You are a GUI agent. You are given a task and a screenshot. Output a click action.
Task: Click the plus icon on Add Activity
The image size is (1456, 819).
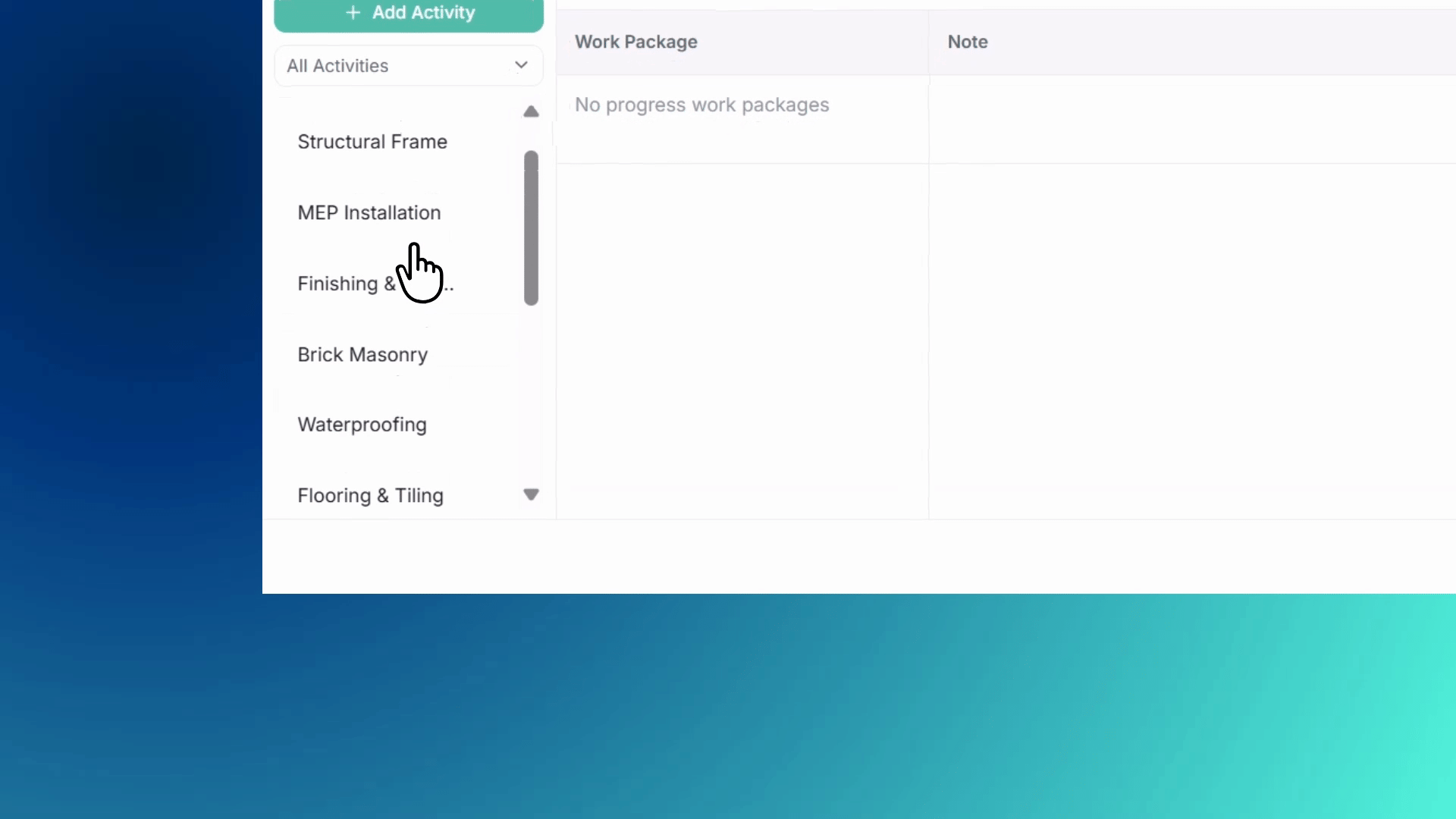(353, 13)
